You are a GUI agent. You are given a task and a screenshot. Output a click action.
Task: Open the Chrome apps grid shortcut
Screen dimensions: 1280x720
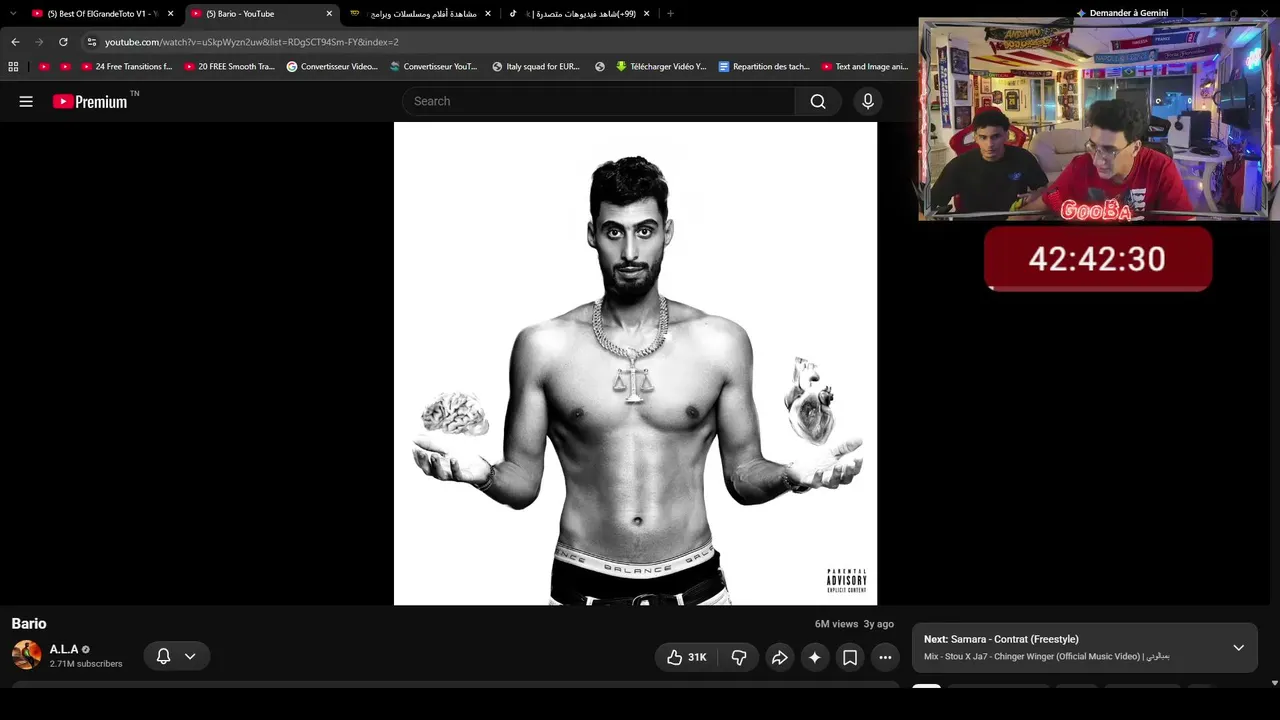pyautogui.click(x=13, y=67)
